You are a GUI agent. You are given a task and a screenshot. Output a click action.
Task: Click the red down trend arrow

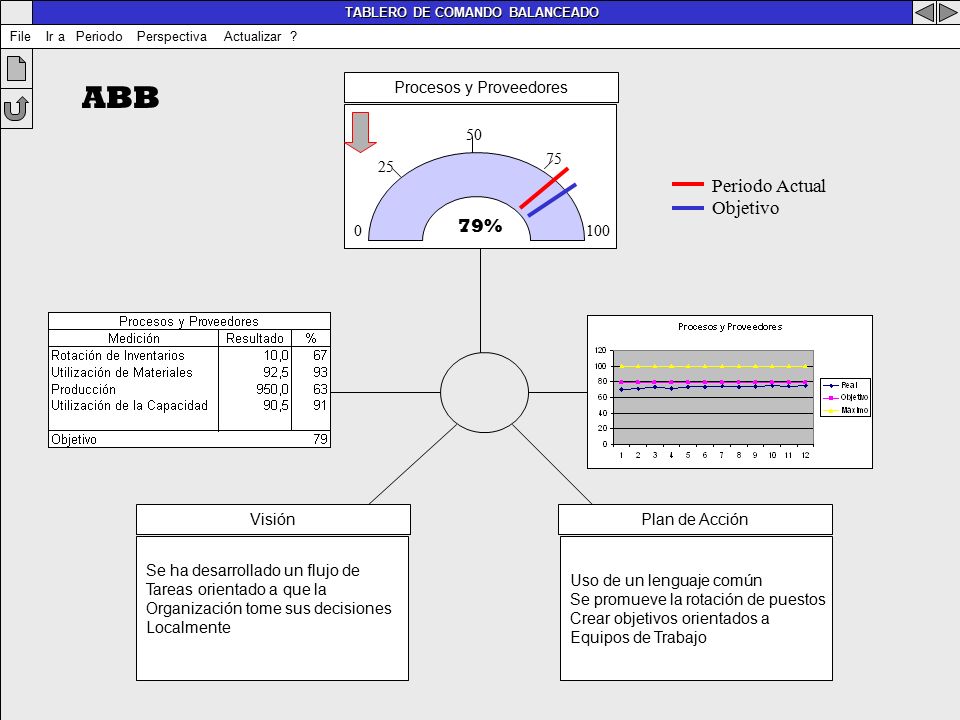[361, 132]
